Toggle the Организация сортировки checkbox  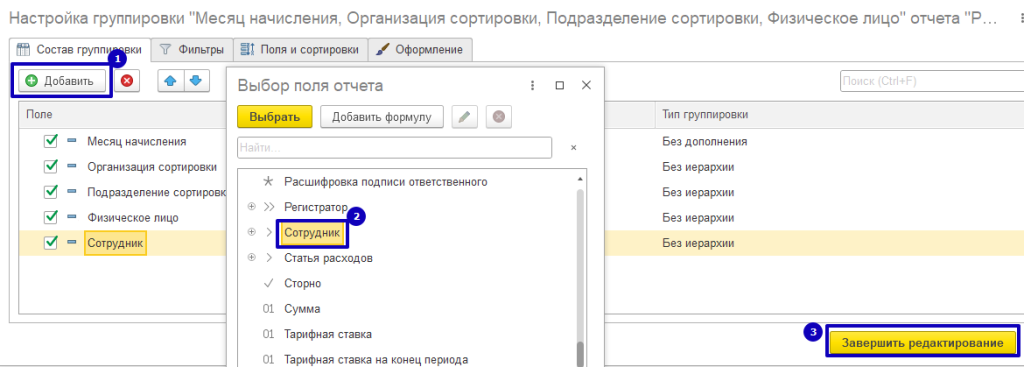point(50,167)
